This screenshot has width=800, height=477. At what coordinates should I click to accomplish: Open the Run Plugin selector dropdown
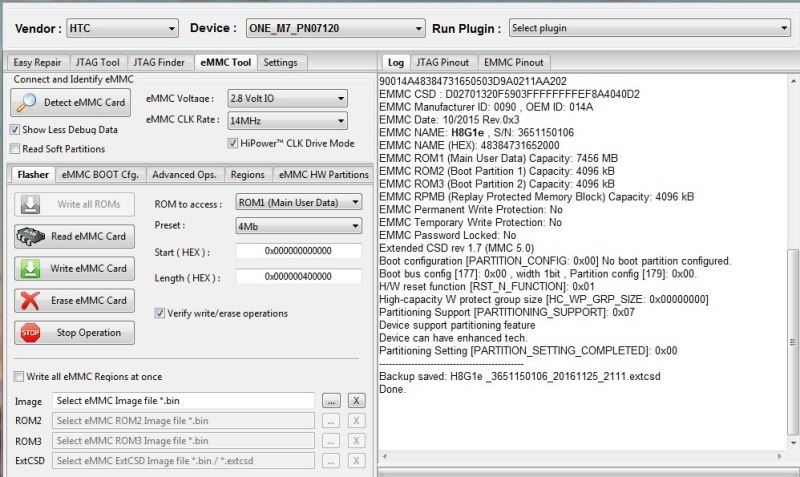click(x=650, y=28)
